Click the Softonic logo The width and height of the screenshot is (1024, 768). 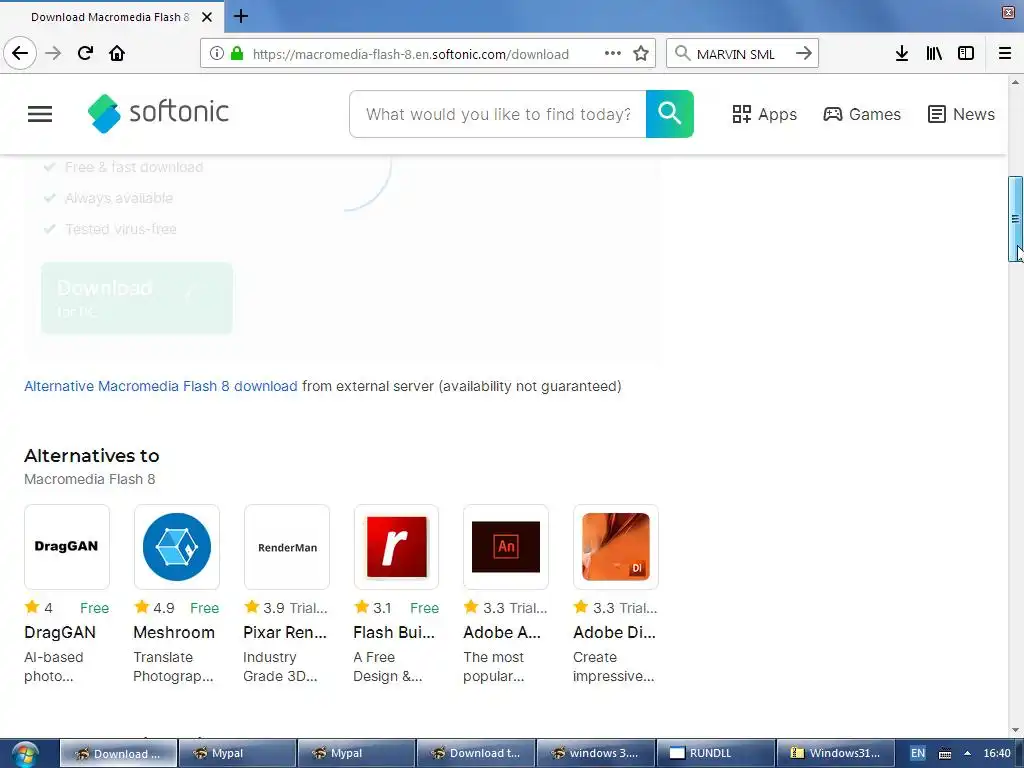pos(158,113)
